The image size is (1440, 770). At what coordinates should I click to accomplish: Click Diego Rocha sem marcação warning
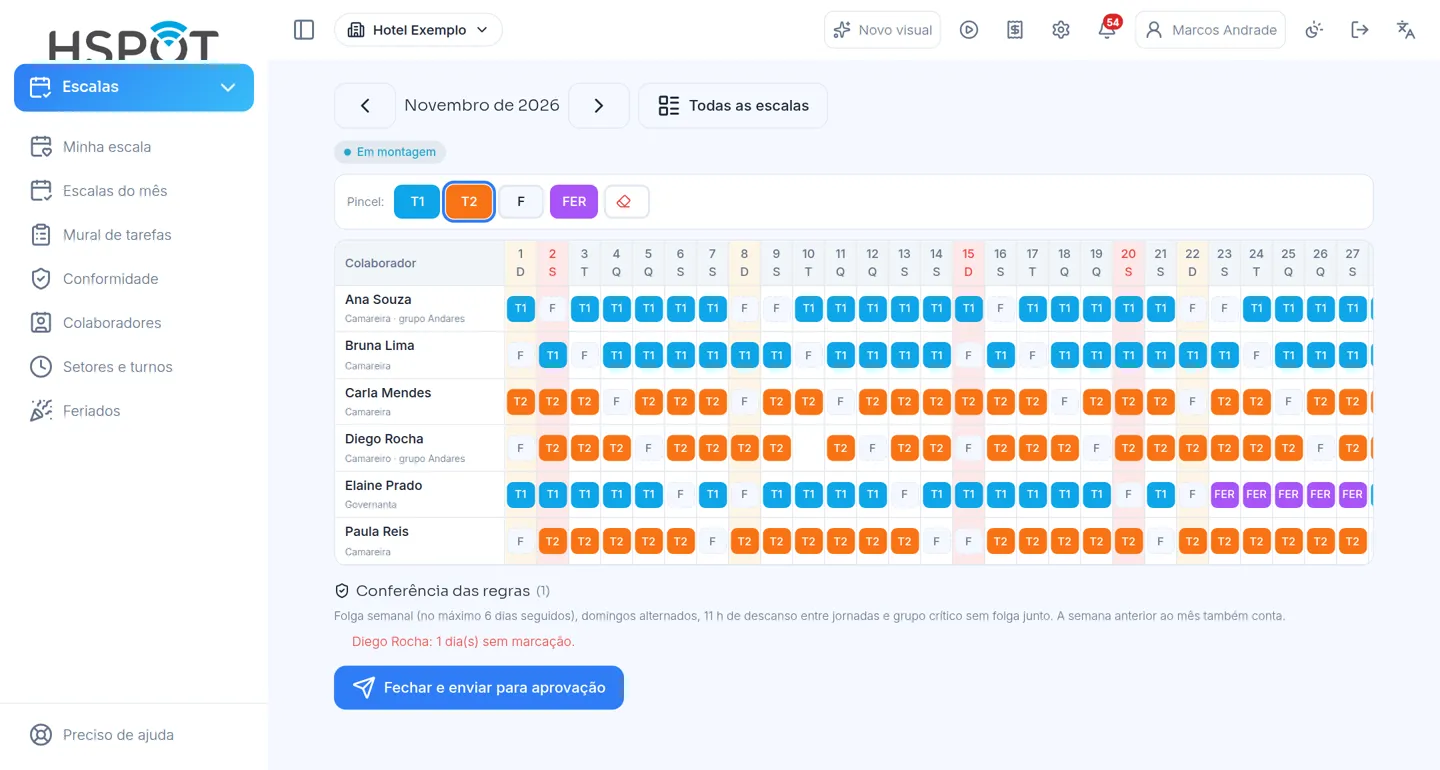(x=463, y=642)
